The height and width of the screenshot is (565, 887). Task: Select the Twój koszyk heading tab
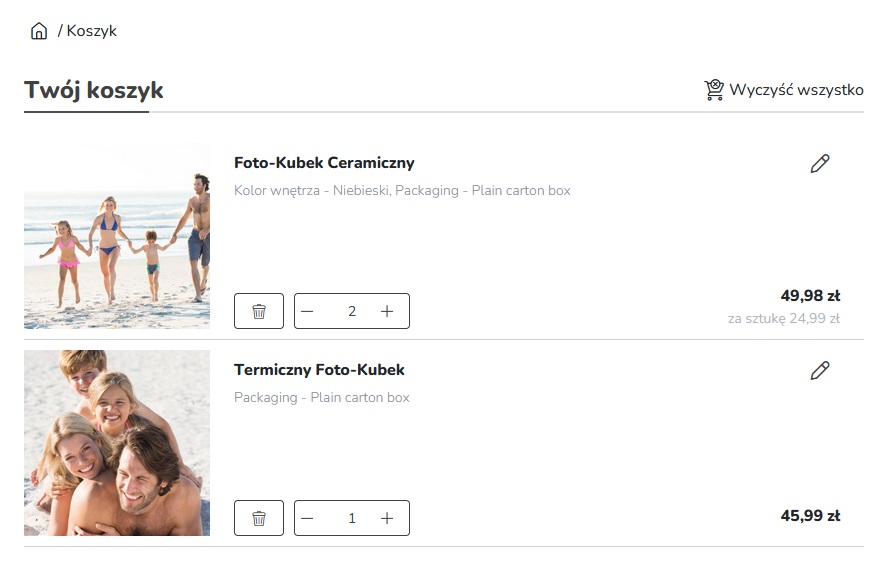94,91
